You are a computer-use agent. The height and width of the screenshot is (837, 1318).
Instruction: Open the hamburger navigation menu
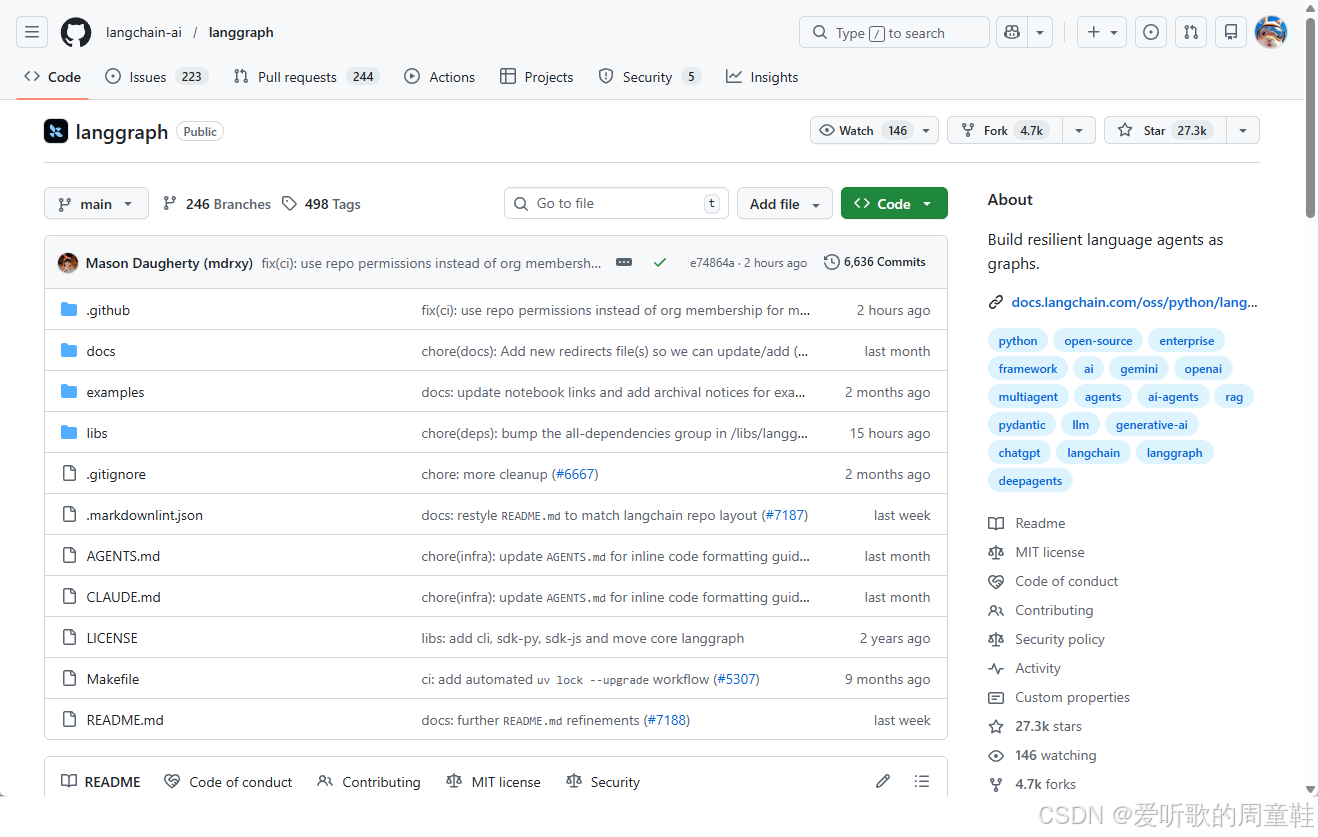point(32,32)
